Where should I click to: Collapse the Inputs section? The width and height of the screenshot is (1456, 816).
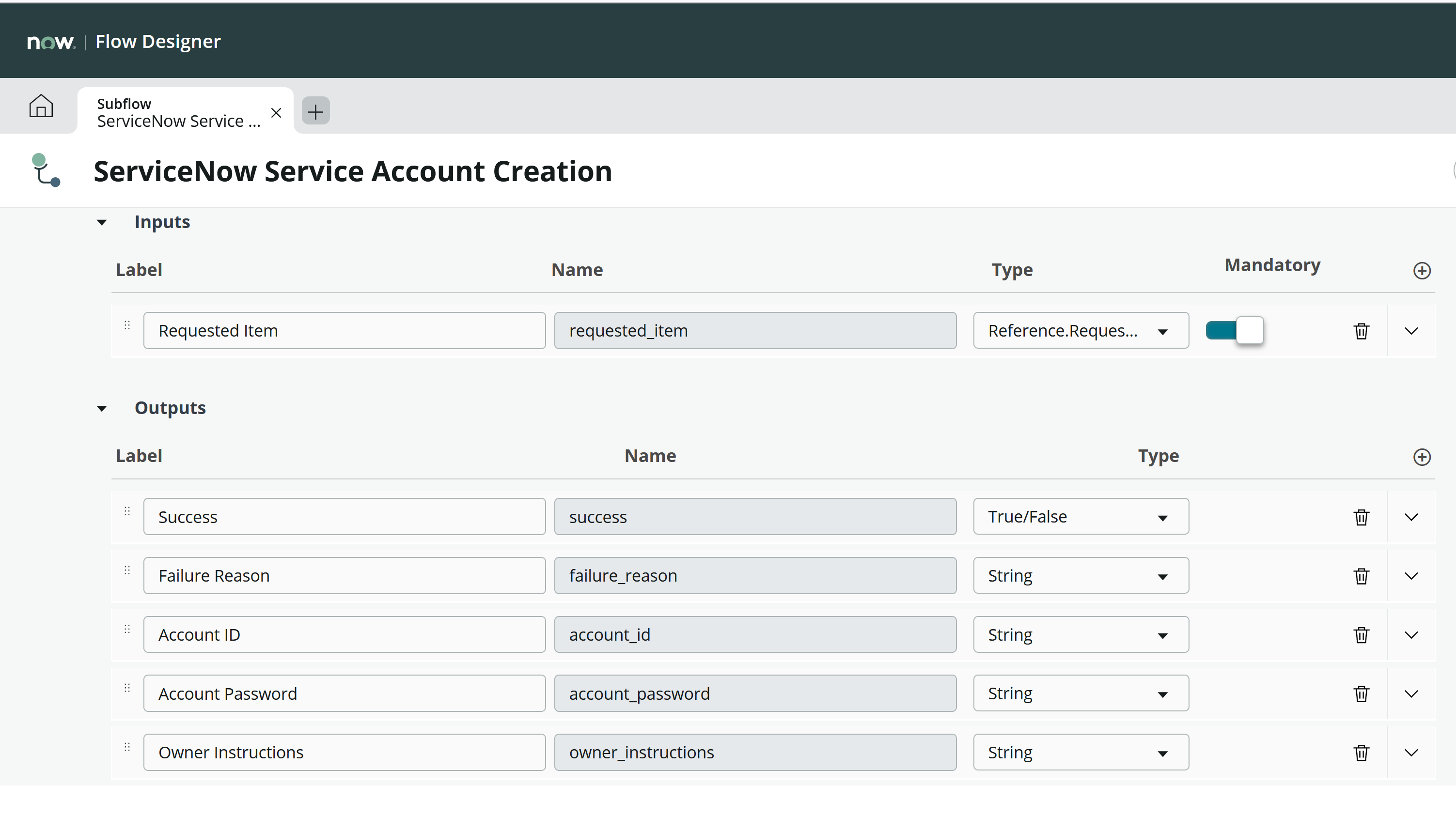pyautogui.click(x=102, y=222)
